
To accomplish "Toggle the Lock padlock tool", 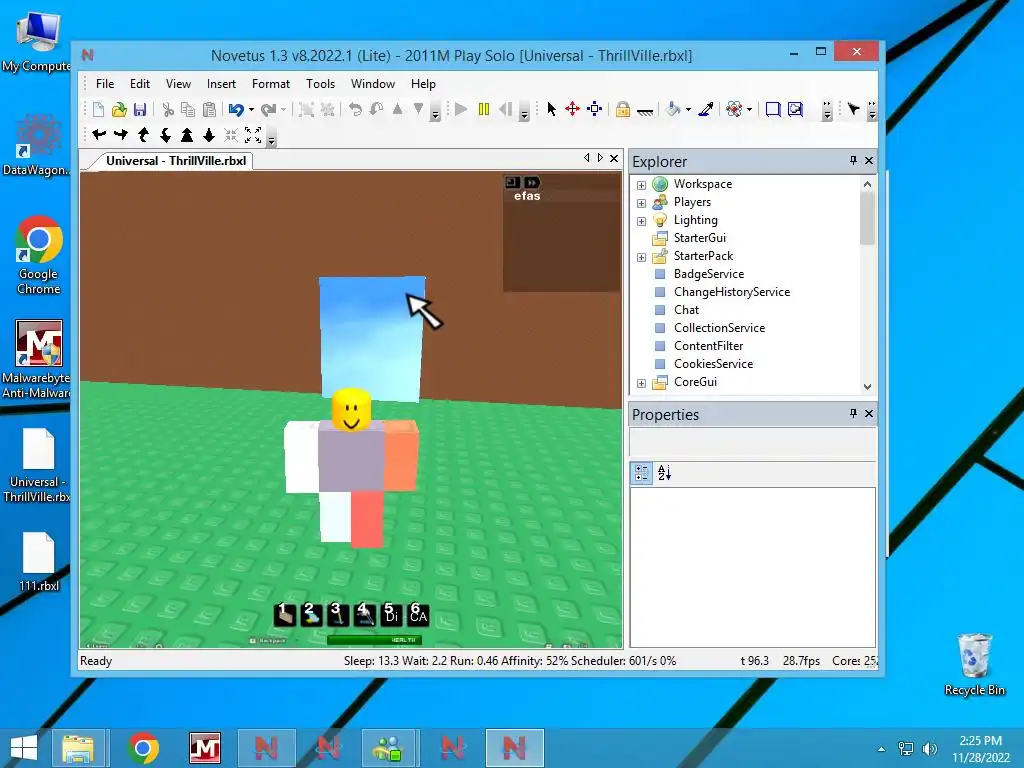I will tap(622, 109).
